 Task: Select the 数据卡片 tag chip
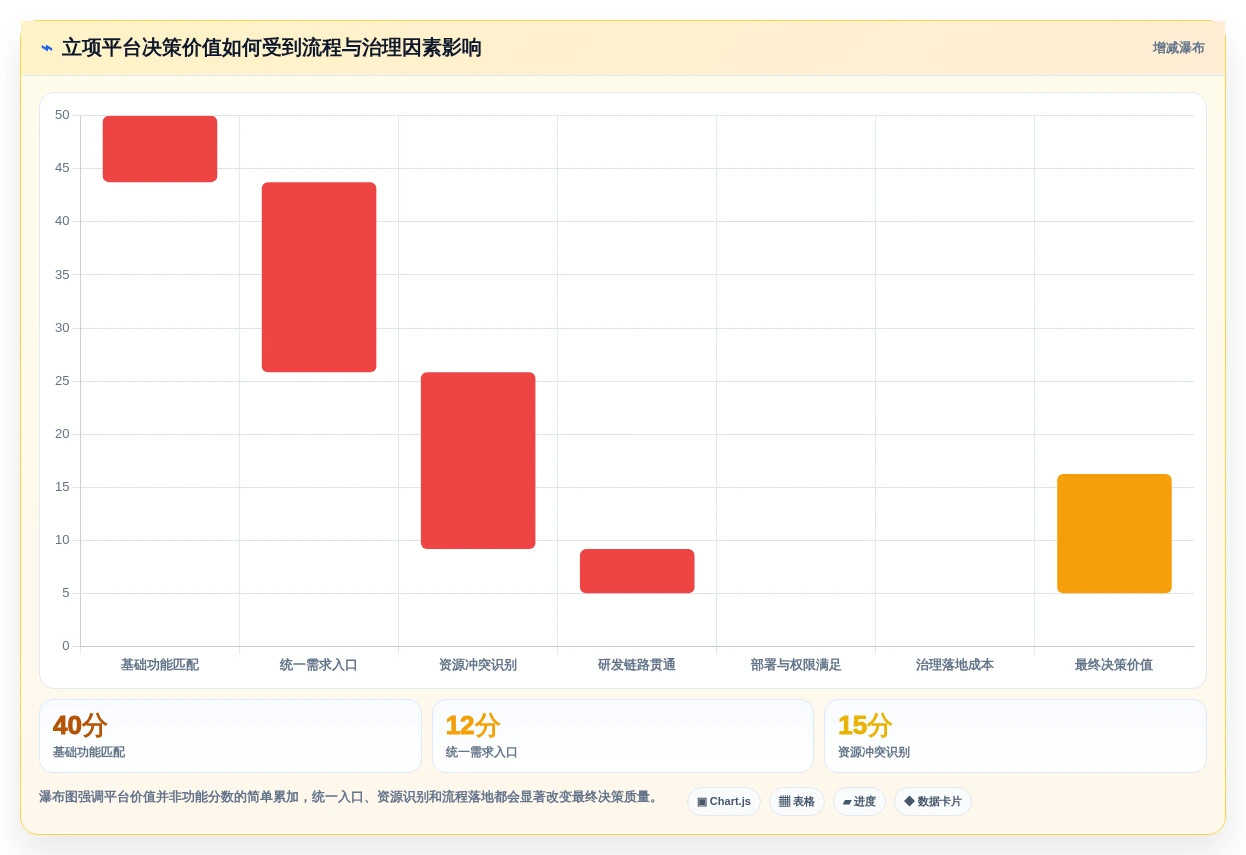point(933,801)
